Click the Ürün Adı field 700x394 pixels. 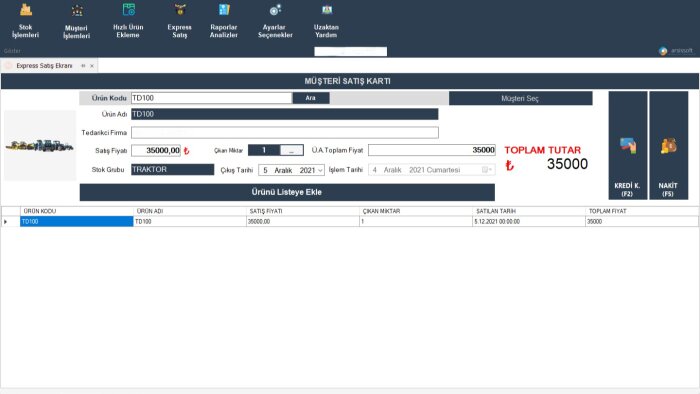coord(284,114)
